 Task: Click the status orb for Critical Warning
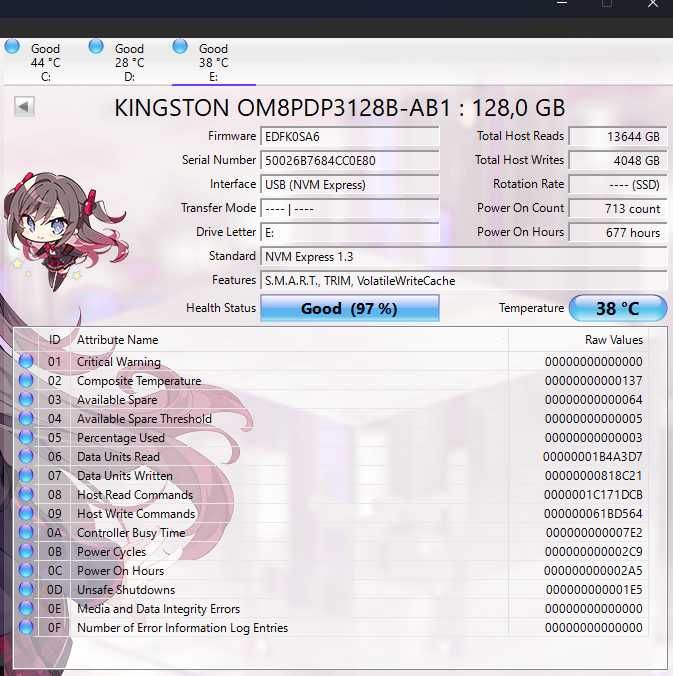click(x=26, y=361)
